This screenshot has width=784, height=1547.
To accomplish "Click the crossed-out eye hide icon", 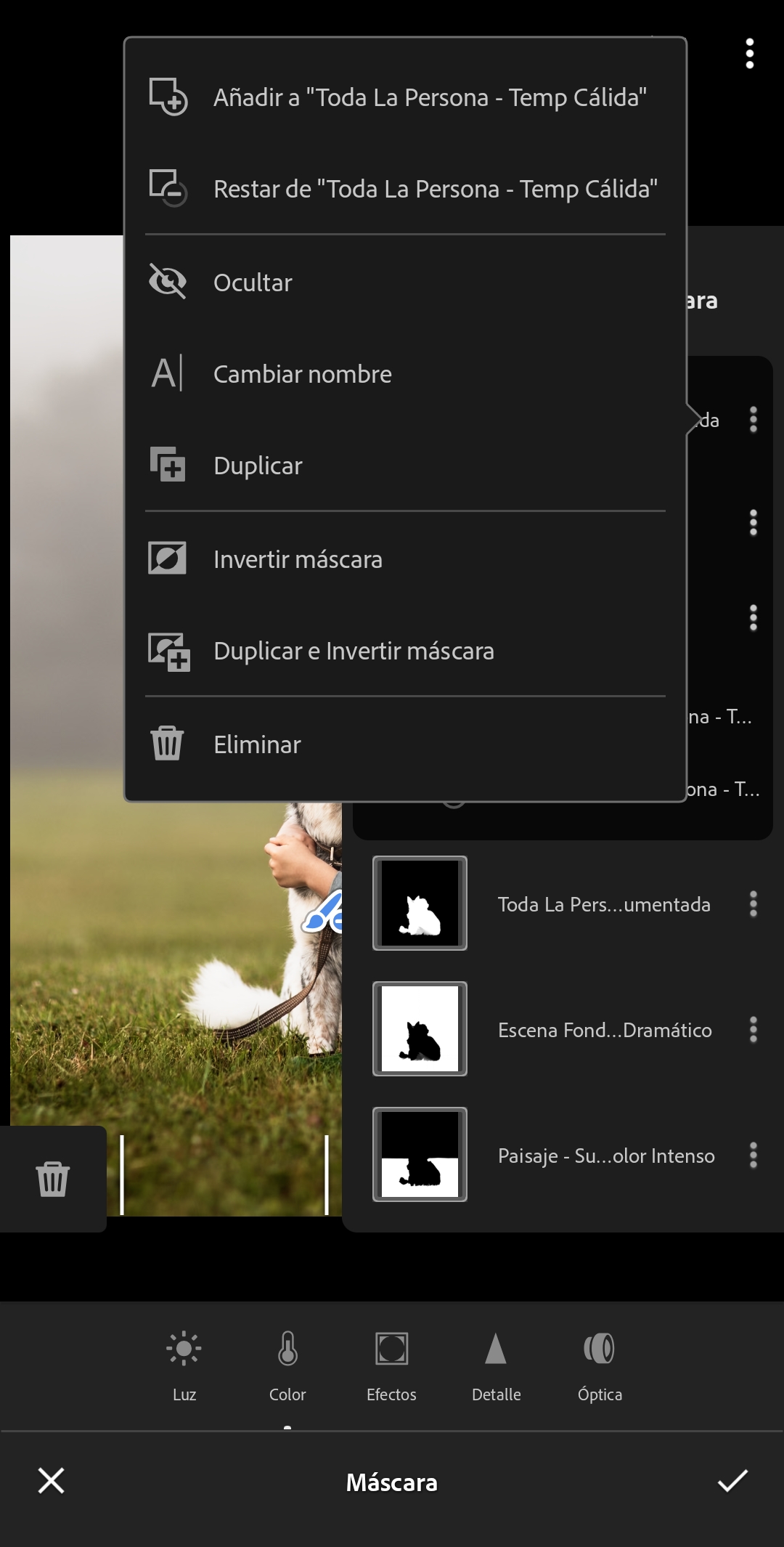I will (167, 281).
